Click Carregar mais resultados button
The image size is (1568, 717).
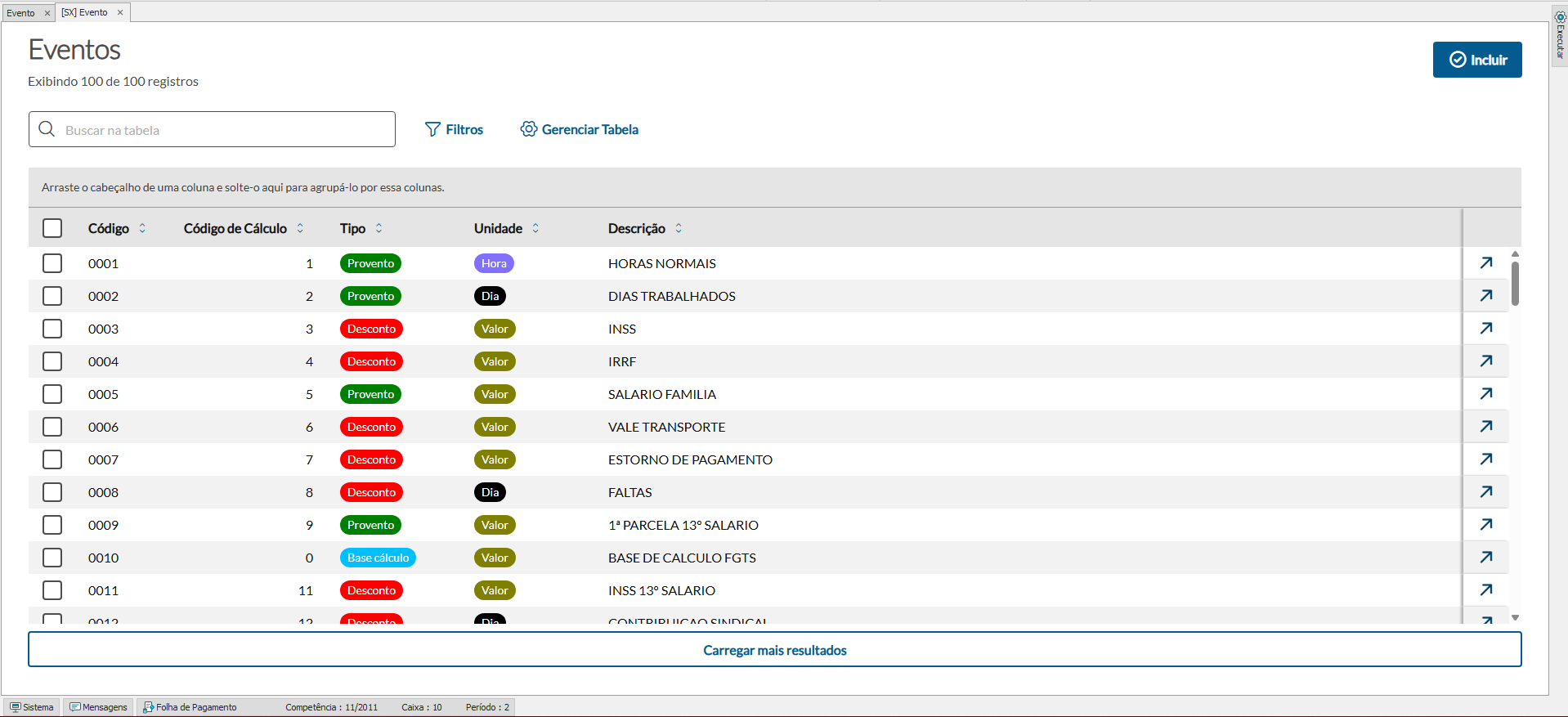pos(775,650)
